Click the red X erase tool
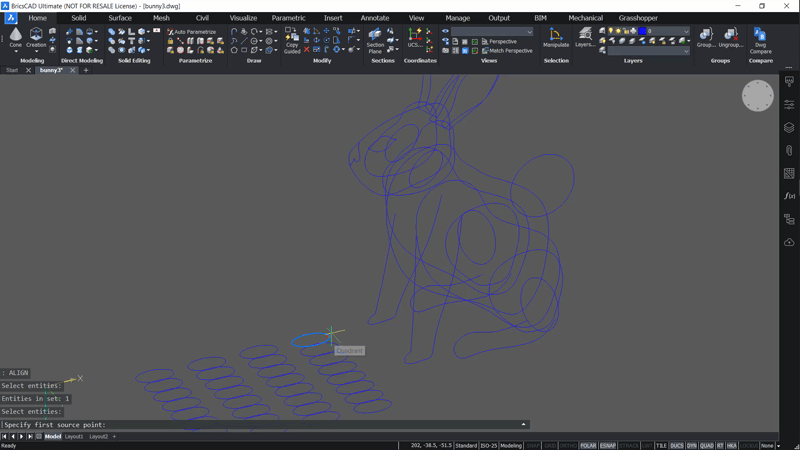Screen dimensions: 800x450 307,50
